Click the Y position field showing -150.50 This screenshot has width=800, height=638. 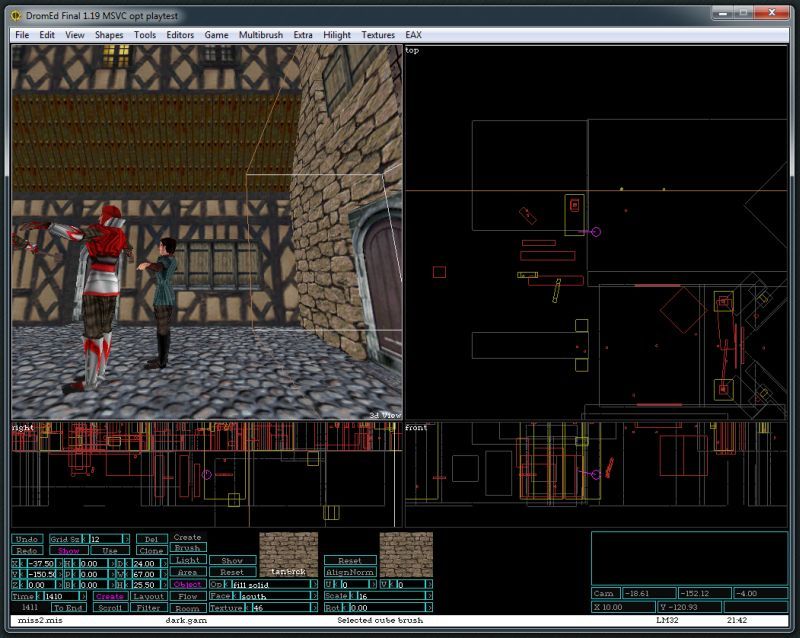(x=41, y=574)
